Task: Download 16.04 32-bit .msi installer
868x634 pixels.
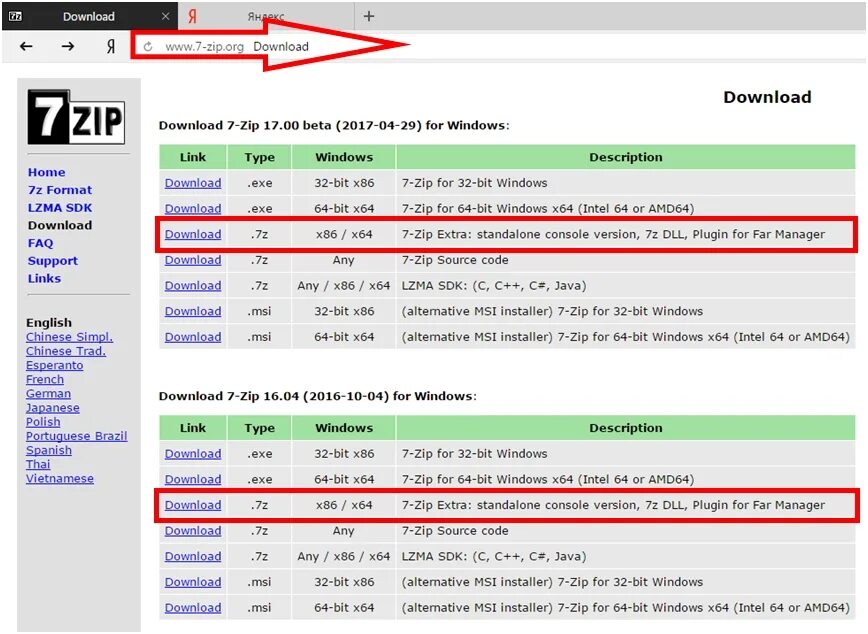Action: click(193, 582)
